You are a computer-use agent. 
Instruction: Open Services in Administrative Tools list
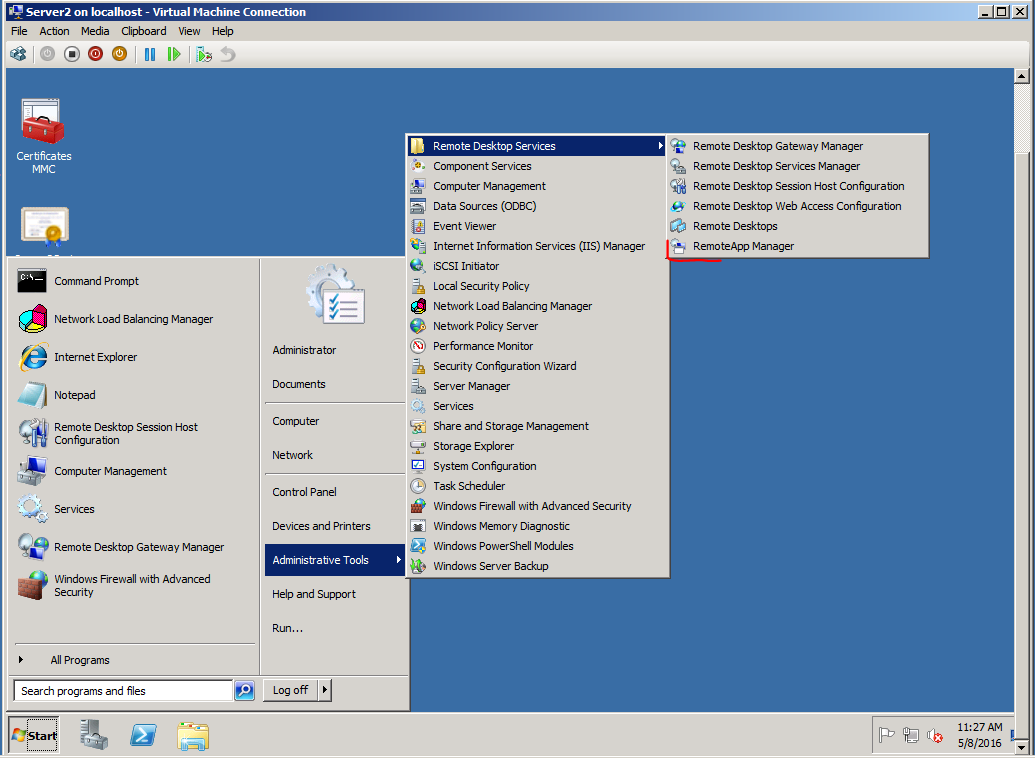point(537,406)
